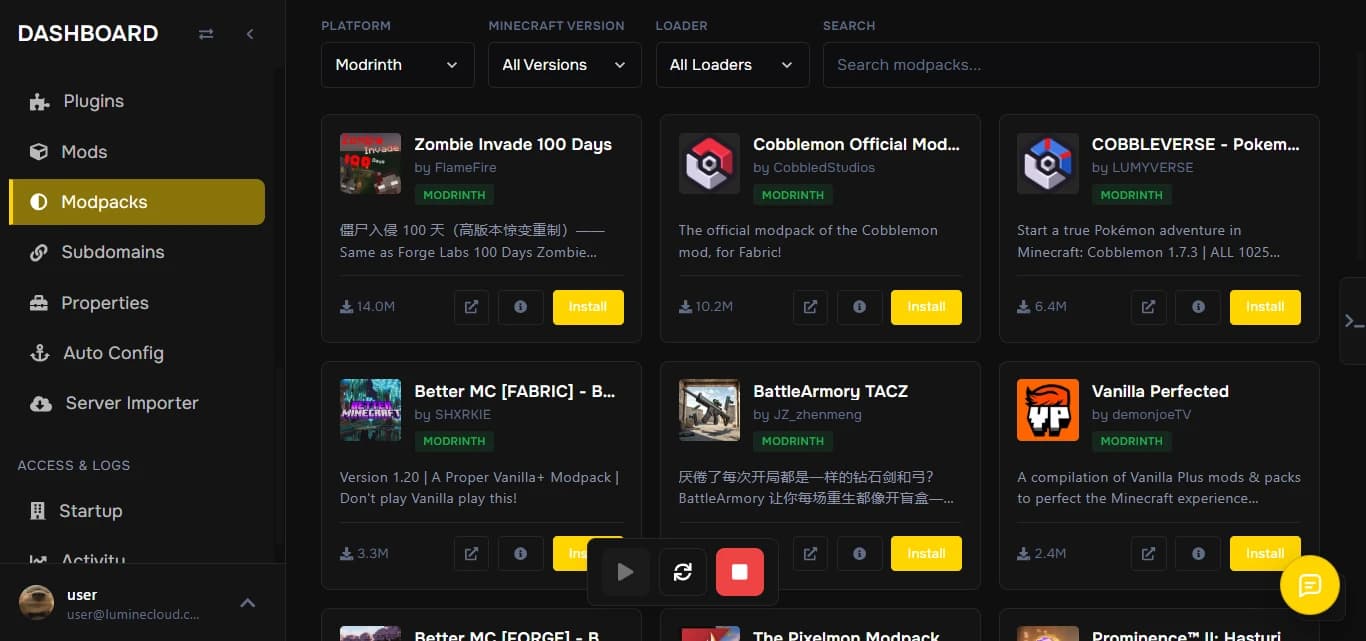Click author name CobbledStudios

click(x=824, y=168)
